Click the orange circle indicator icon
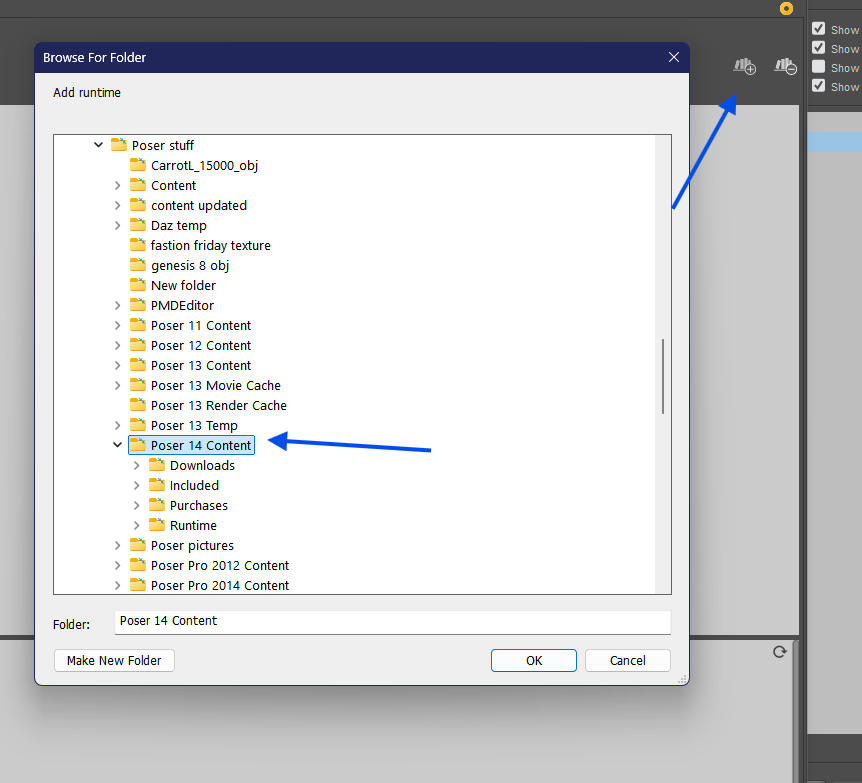The width and height of the screenshot is (862, 783). point(786,8)
